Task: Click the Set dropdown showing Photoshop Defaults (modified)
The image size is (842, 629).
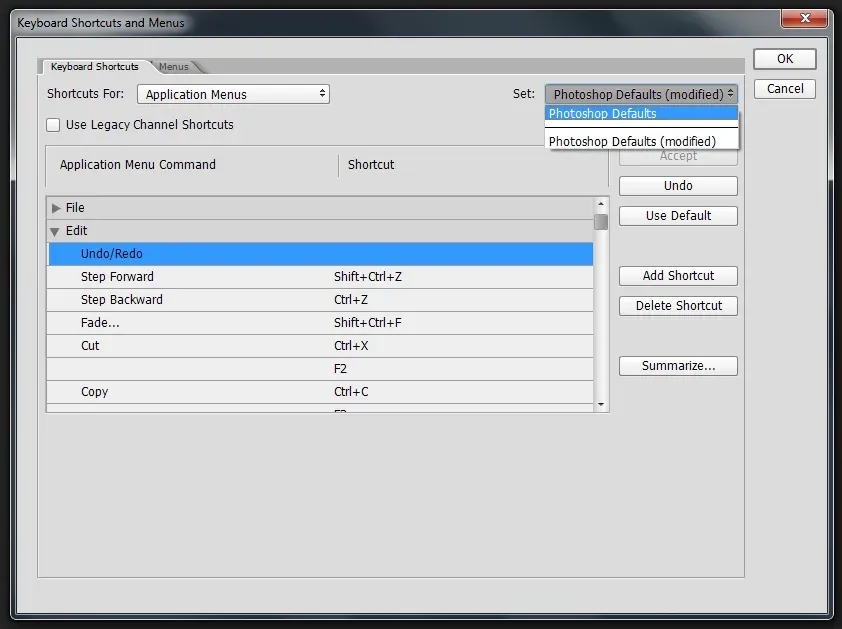Action: (x=641, y=94)
